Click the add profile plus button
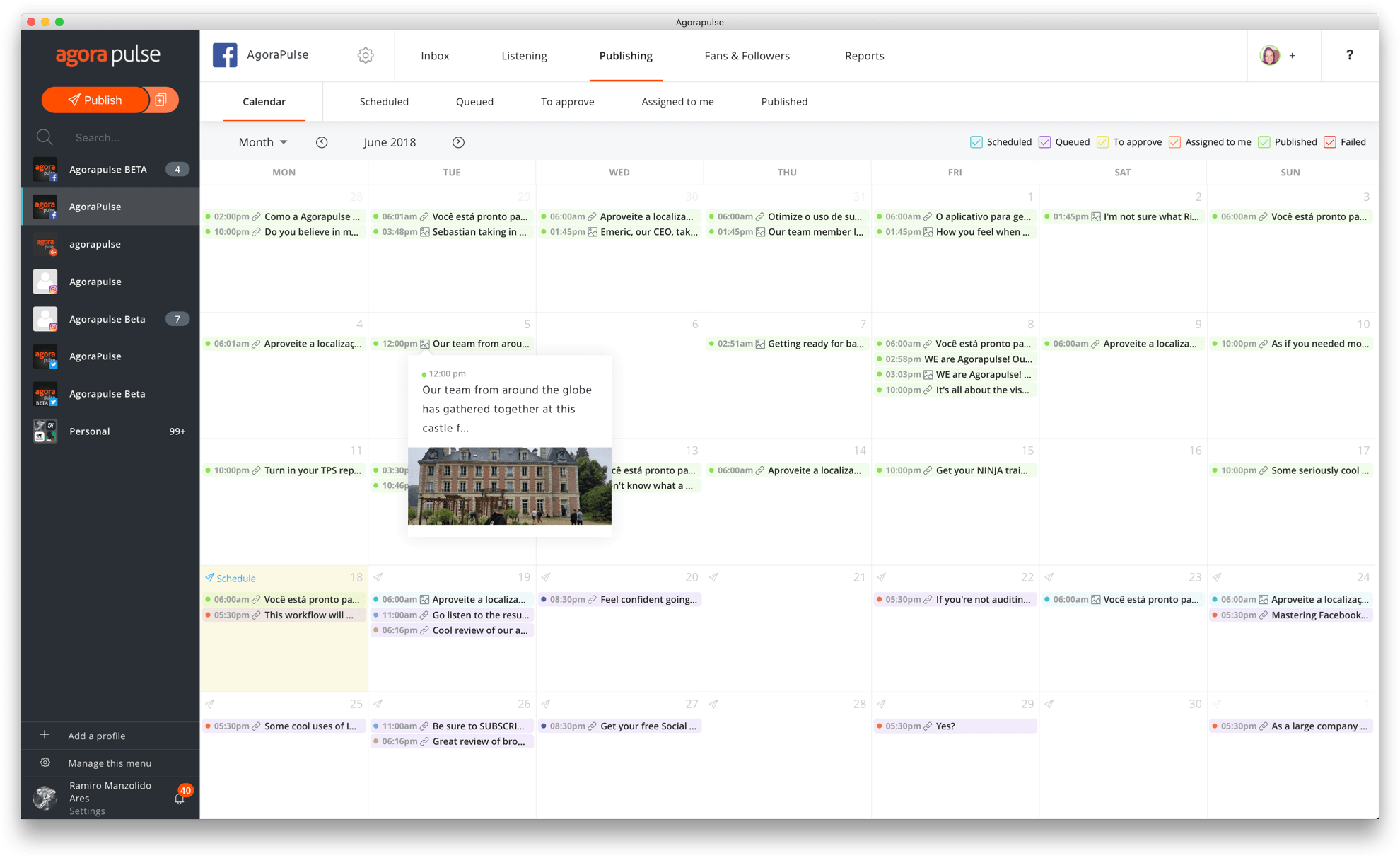The height and width of the screenshot is (858, 1400). [44, 736]
